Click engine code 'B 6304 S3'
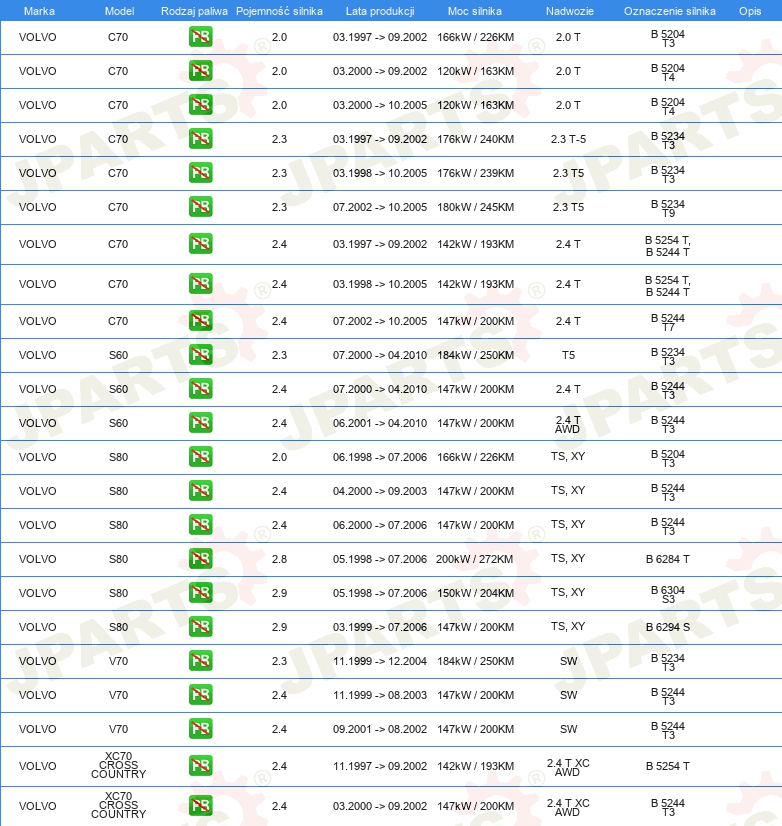The image size is (782, 826). 668,594
